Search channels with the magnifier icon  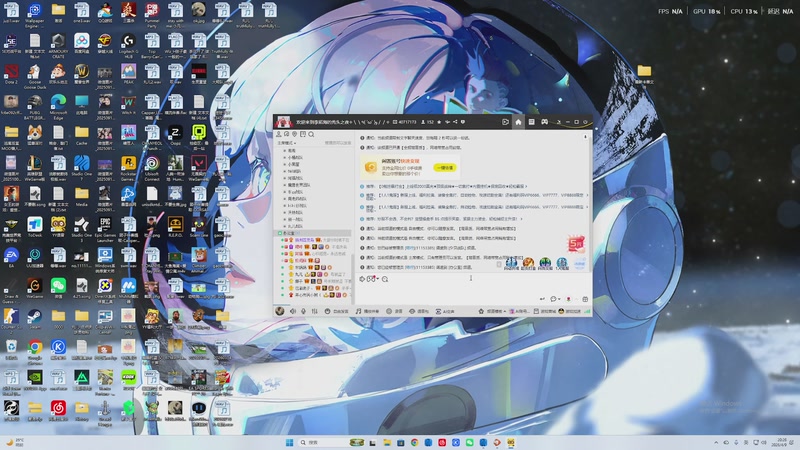(x=311, y=134)
